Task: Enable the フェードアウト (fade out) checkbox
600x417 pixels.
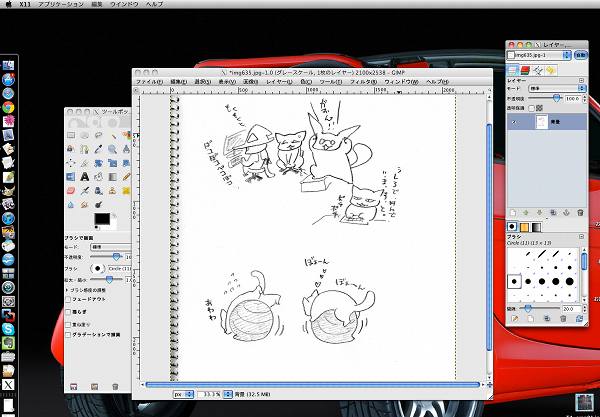Action: pyautogui.click(x=68, y=299)
